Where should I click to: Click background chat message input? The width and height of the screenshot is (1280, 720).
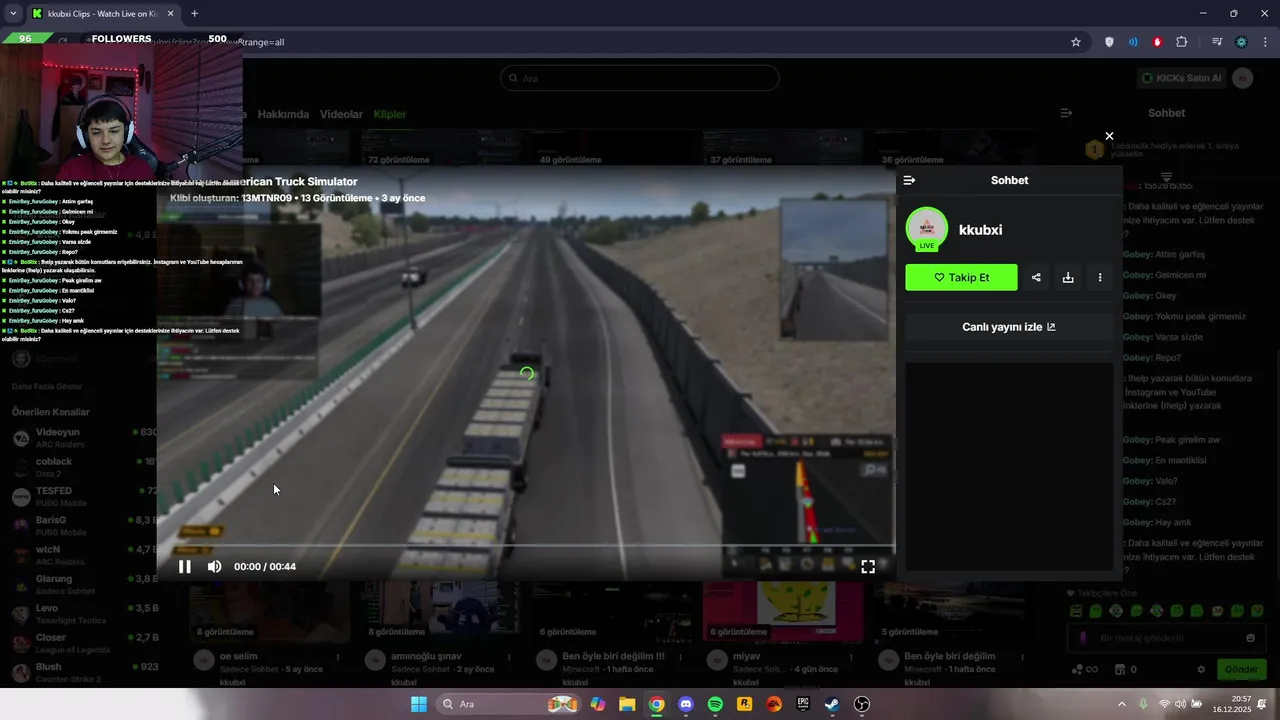1166,638
